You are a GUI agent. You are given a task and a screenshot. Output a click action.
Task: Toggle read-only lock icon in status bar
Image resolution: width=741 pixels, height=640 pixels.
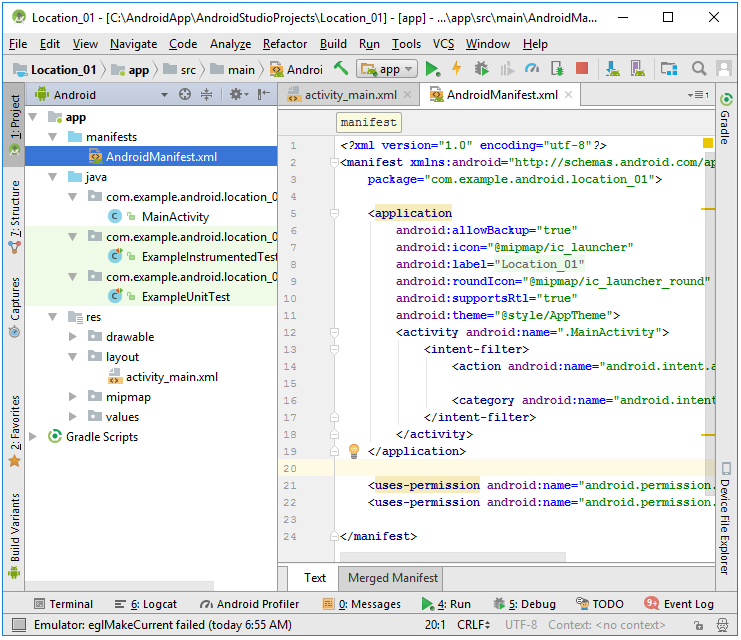click(698, 625)
